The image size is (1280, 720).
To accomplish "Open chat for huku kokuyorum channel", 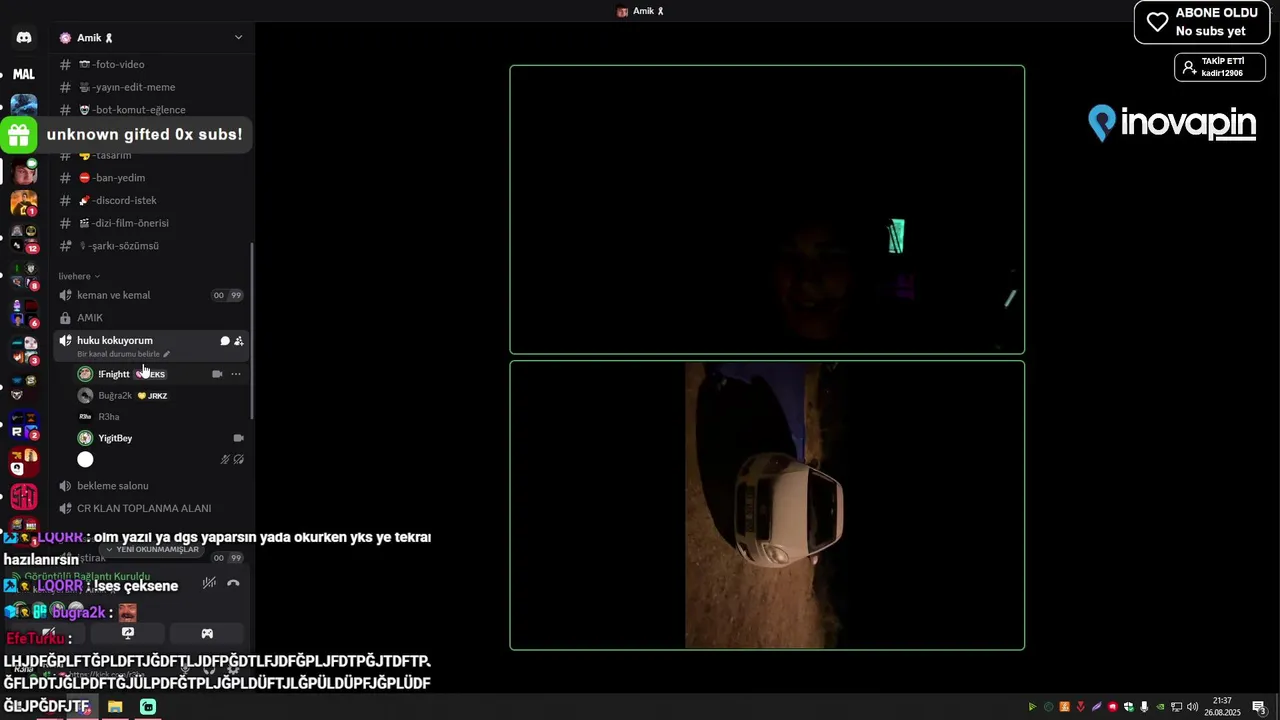I will tap(225, 341).
